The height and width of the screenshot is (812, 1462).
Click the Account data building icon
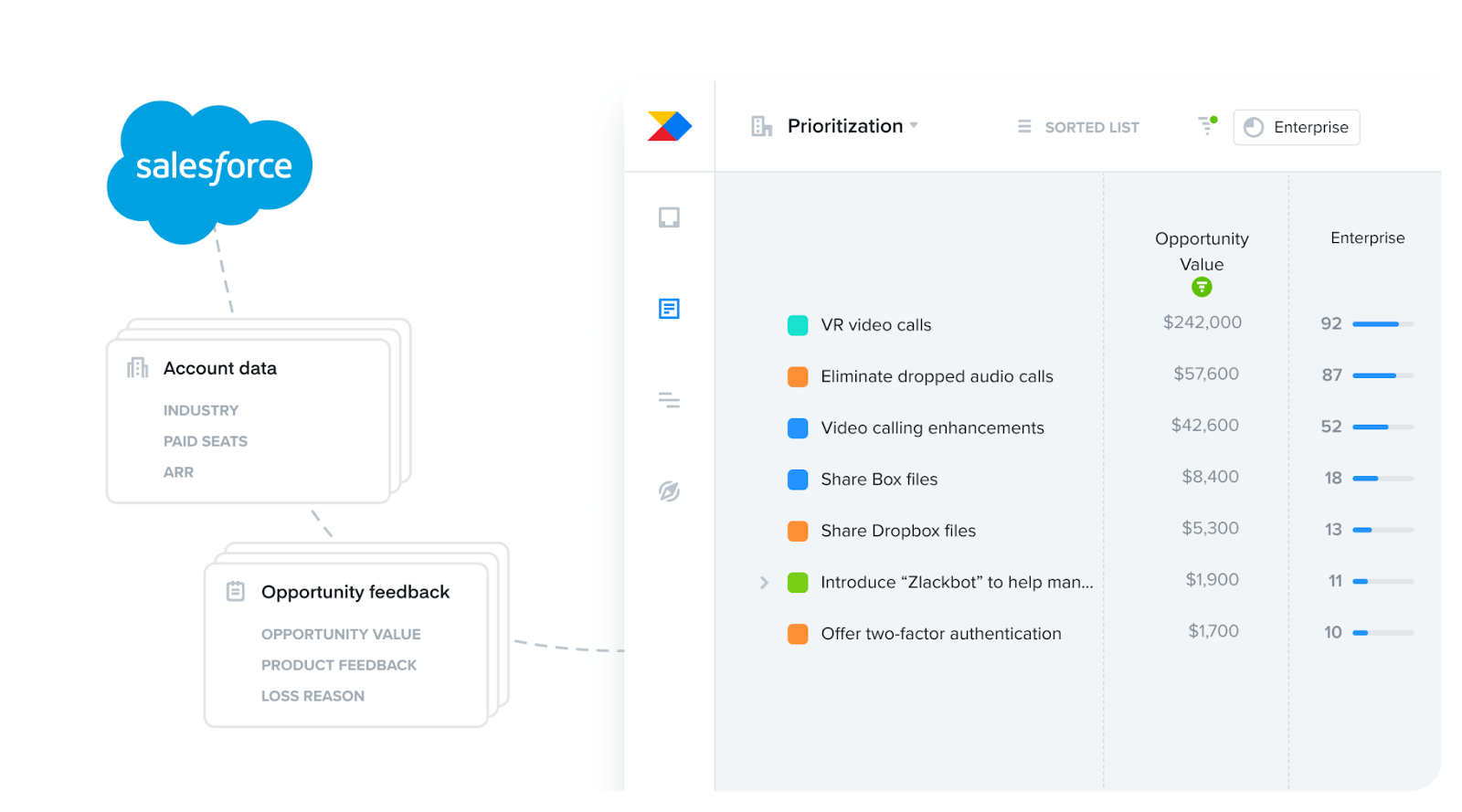pos(138,367)
